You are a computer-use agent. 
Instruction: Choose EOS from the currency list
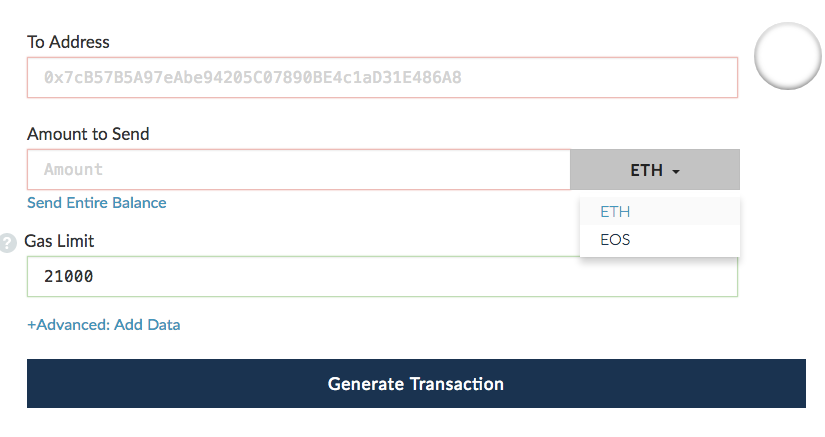pyautogui.click(x=660, y=240)
